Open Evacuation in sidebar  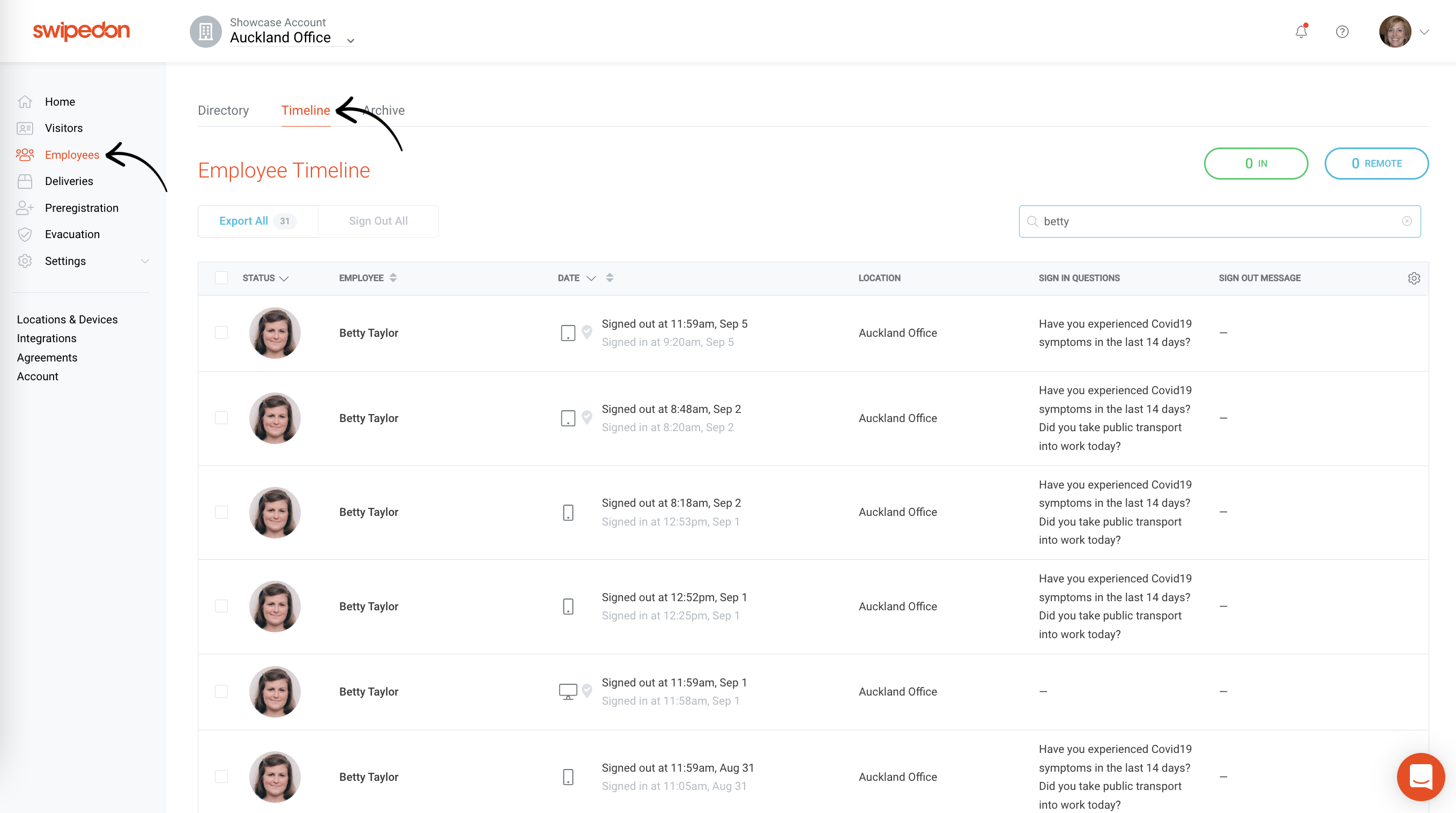click(x=72, y=234)
